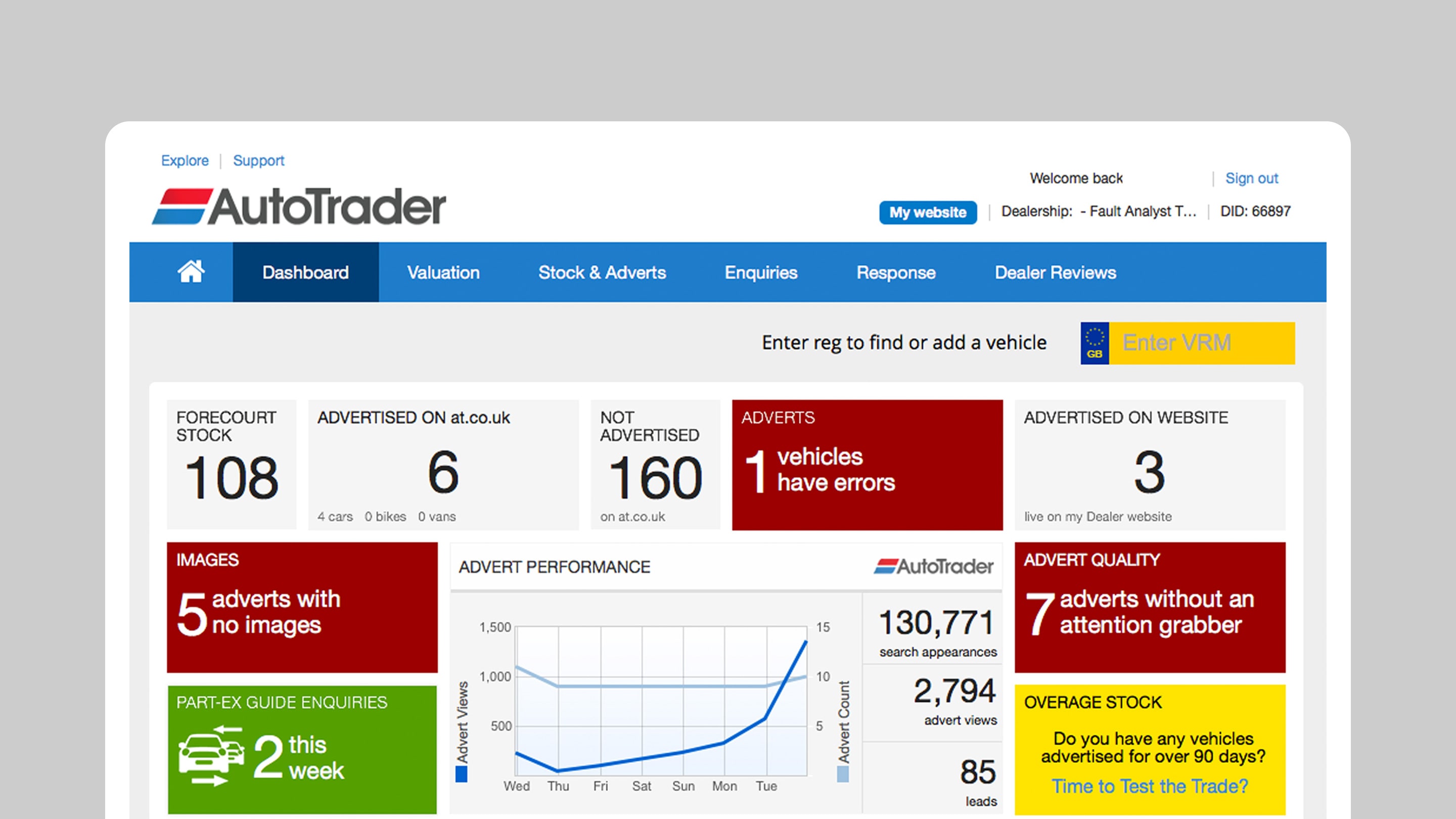Click the Advert Performance heading
The image size is (1456, 819).
pyautogui.click(x=555, y=567)
